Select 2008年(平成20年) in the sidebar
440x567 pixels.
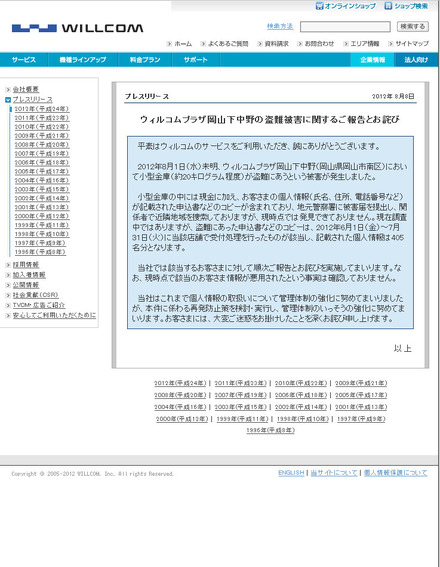point(42,145)
